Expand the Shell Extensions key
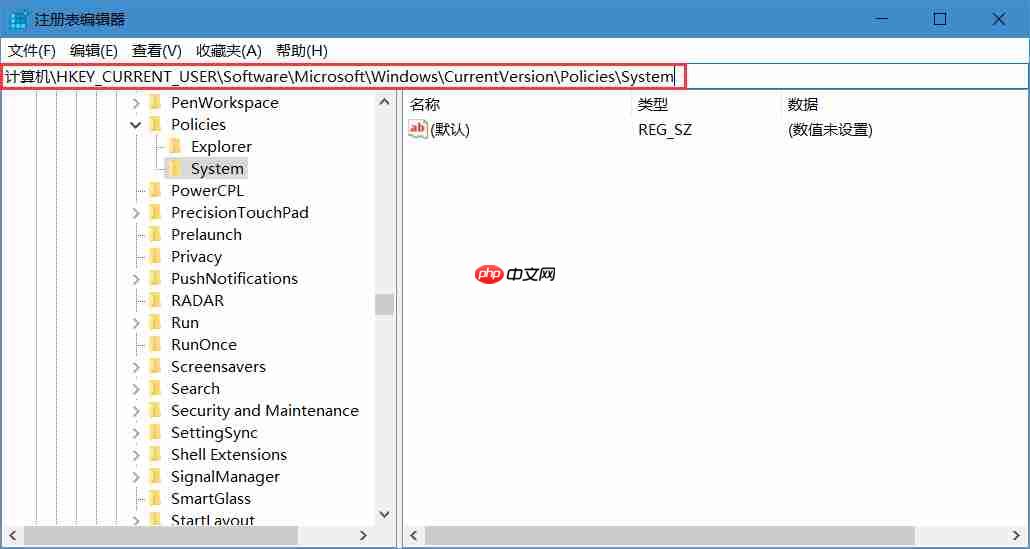 136,455
